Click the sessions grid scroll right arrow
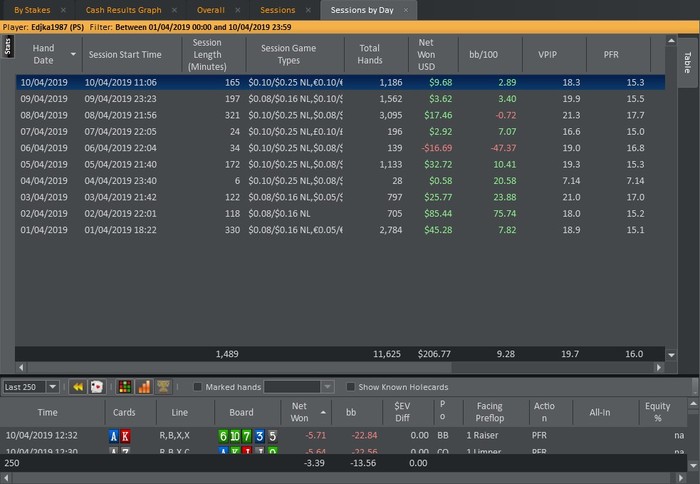Image resolution: width=700 pixels, height=484 pixels. [x=659, y=367]
